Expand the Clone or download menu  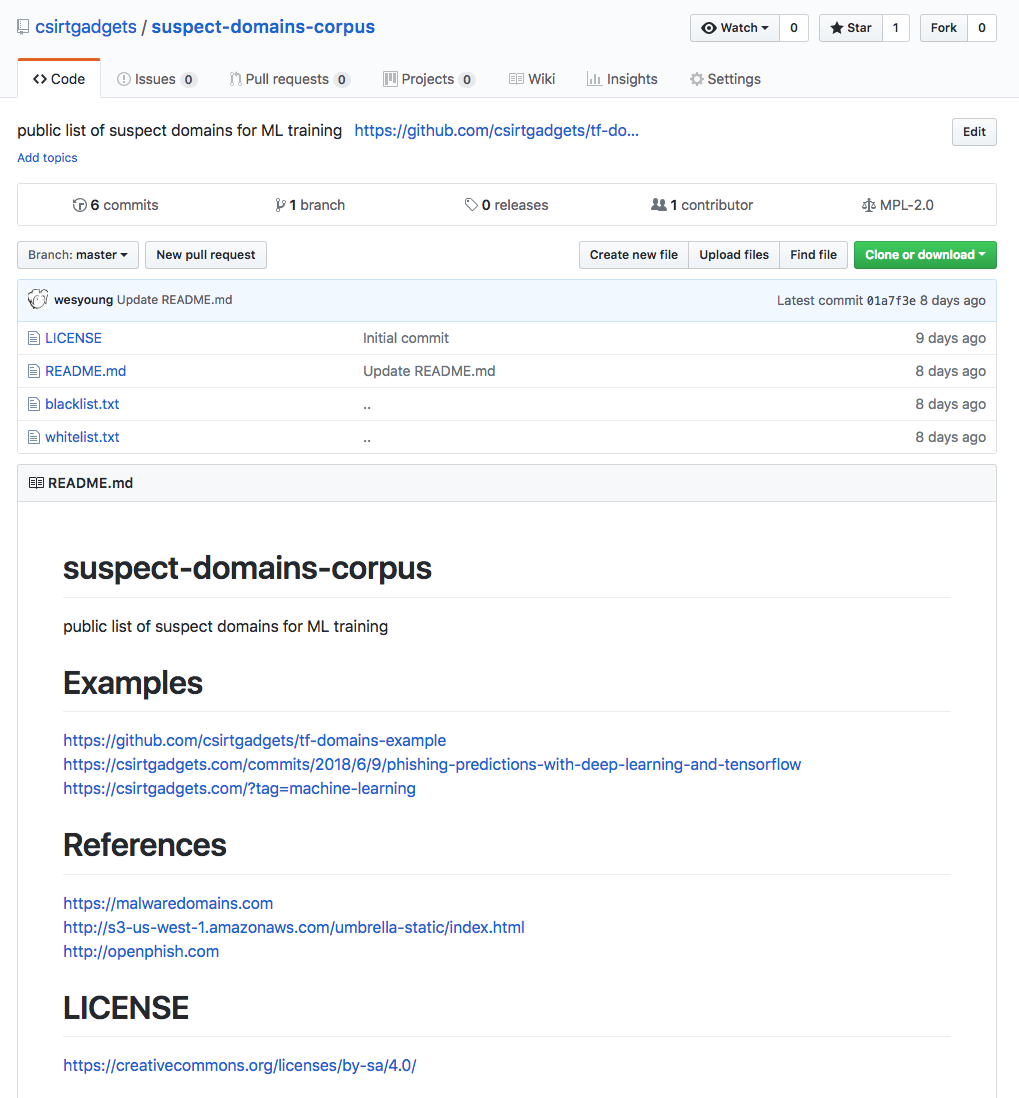(x=925, y=255)
